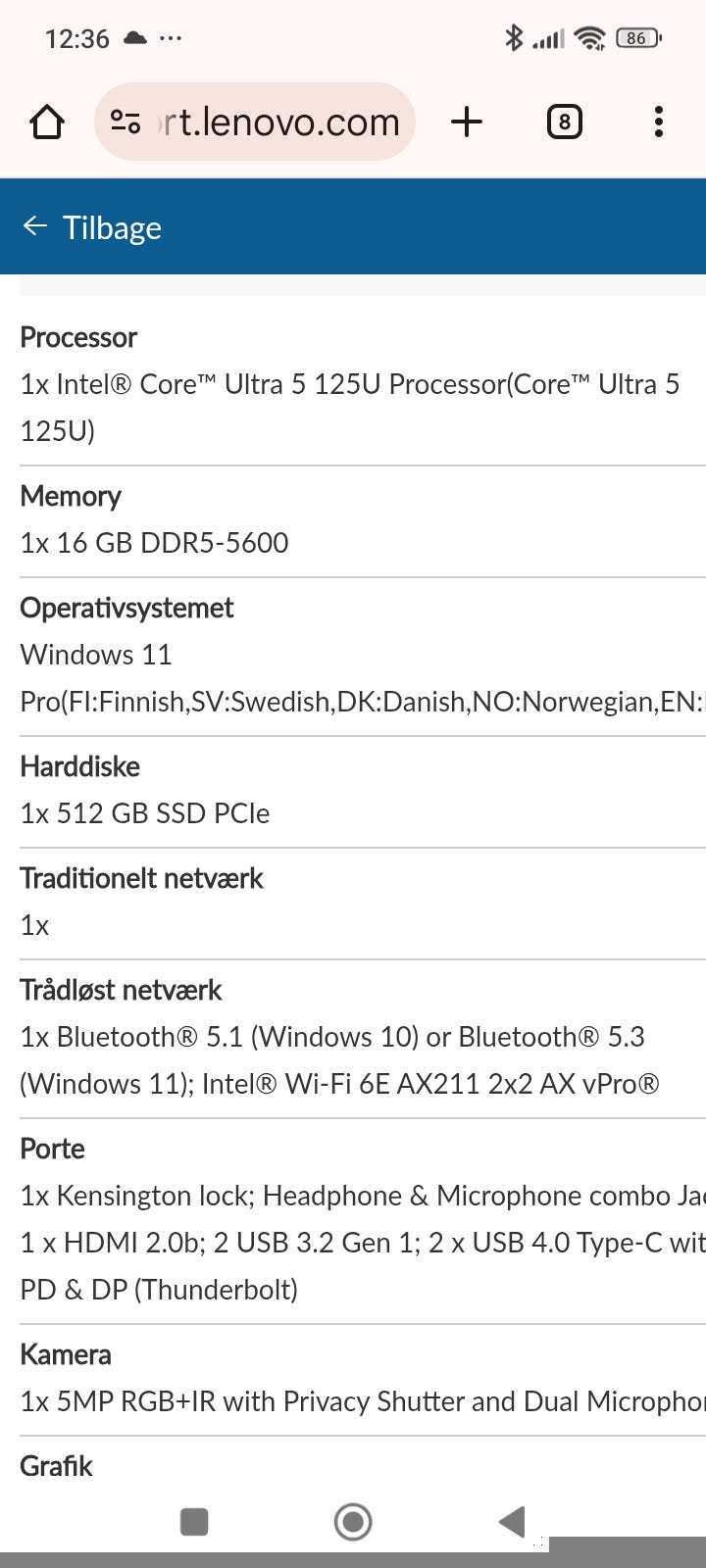Tap the Tilbage back arrow
This screenshot has width=706, height=1568.
coord(35,226)
